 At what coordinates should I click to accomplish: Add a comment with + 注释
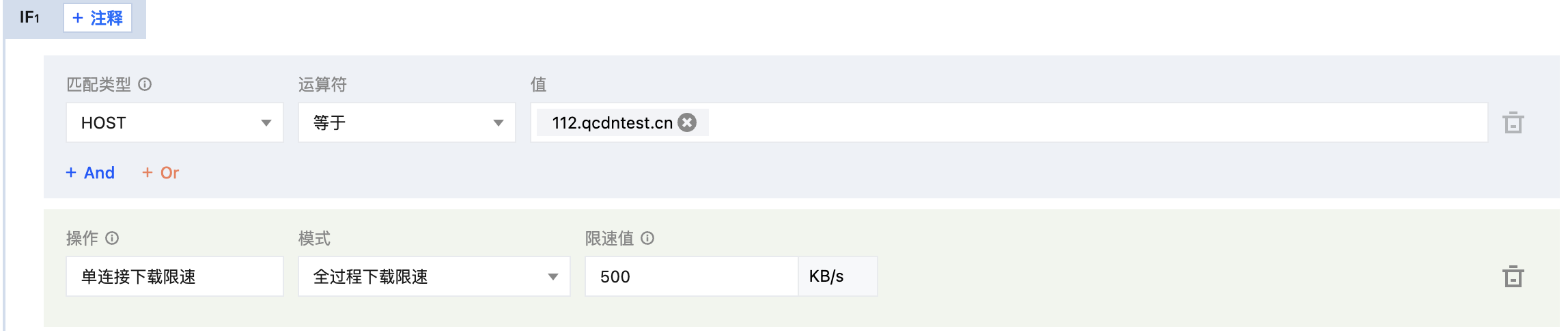click(98, 18)
